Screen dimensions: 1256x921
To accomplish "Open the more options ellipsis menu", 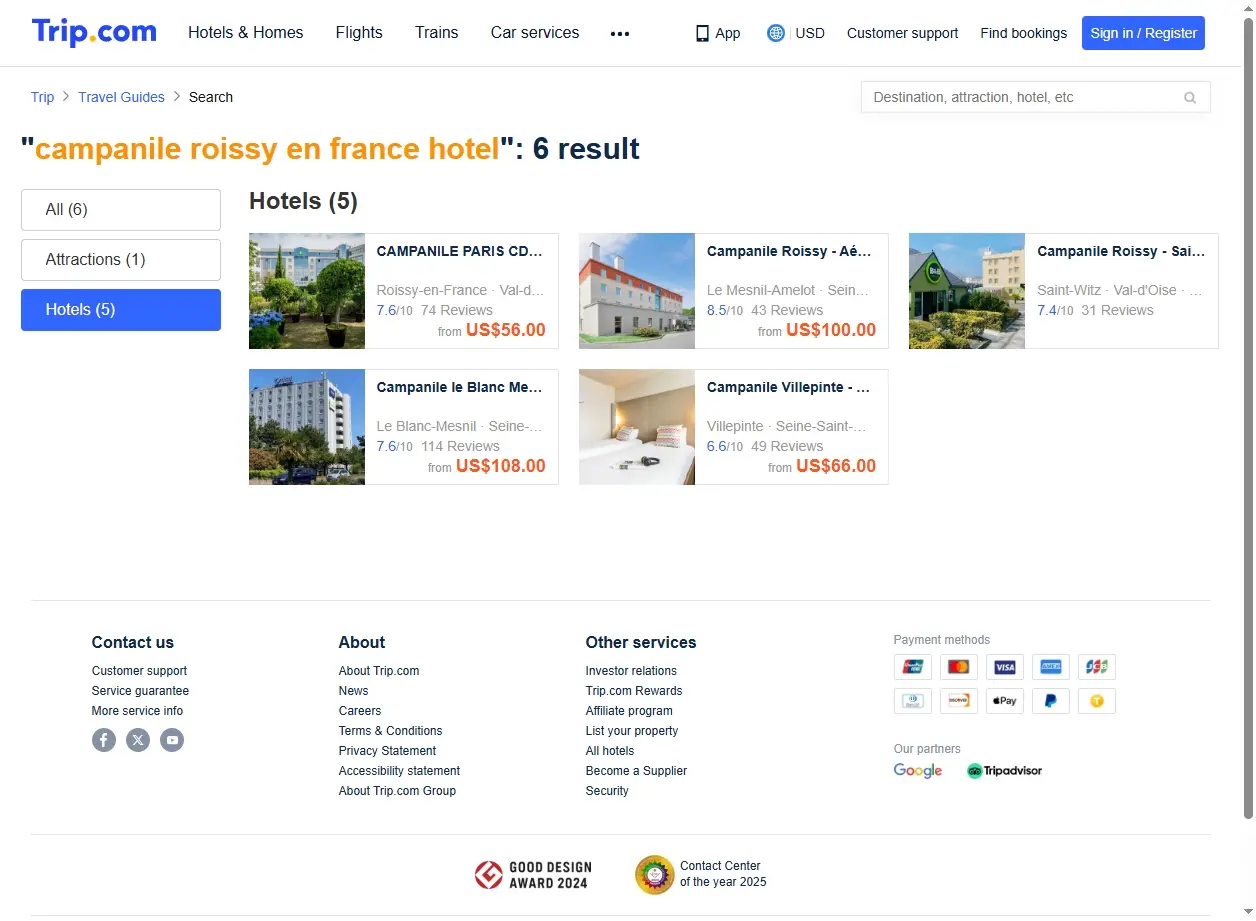I will [x=620, y=33].
